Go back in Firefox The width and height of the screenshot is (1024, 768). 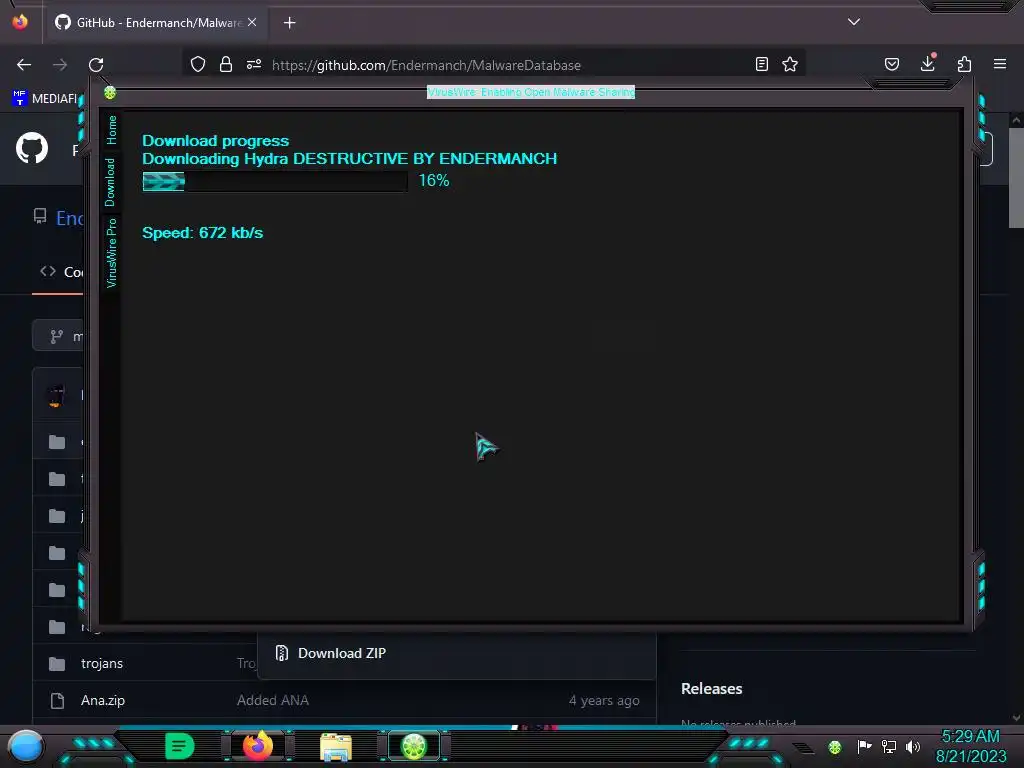click(x=24, y=65)
